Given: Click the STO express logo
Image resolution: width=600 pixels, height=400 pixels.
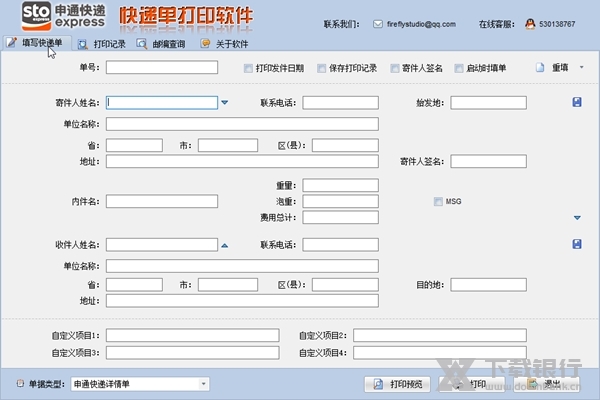Looking at the screenshot, I should pyautogui.click(x=63, y=16).
